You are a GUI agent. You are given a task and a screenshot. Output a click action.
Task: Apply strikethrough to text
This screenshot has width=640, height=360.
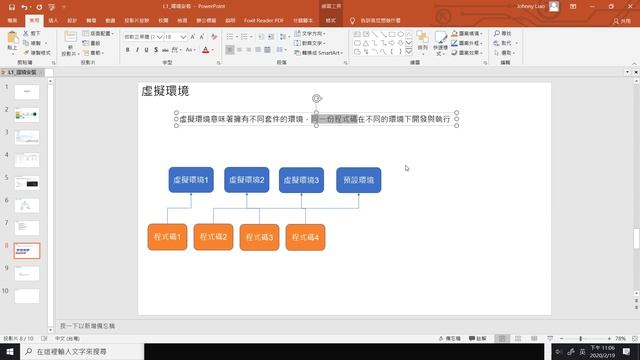tap(165, 50)
